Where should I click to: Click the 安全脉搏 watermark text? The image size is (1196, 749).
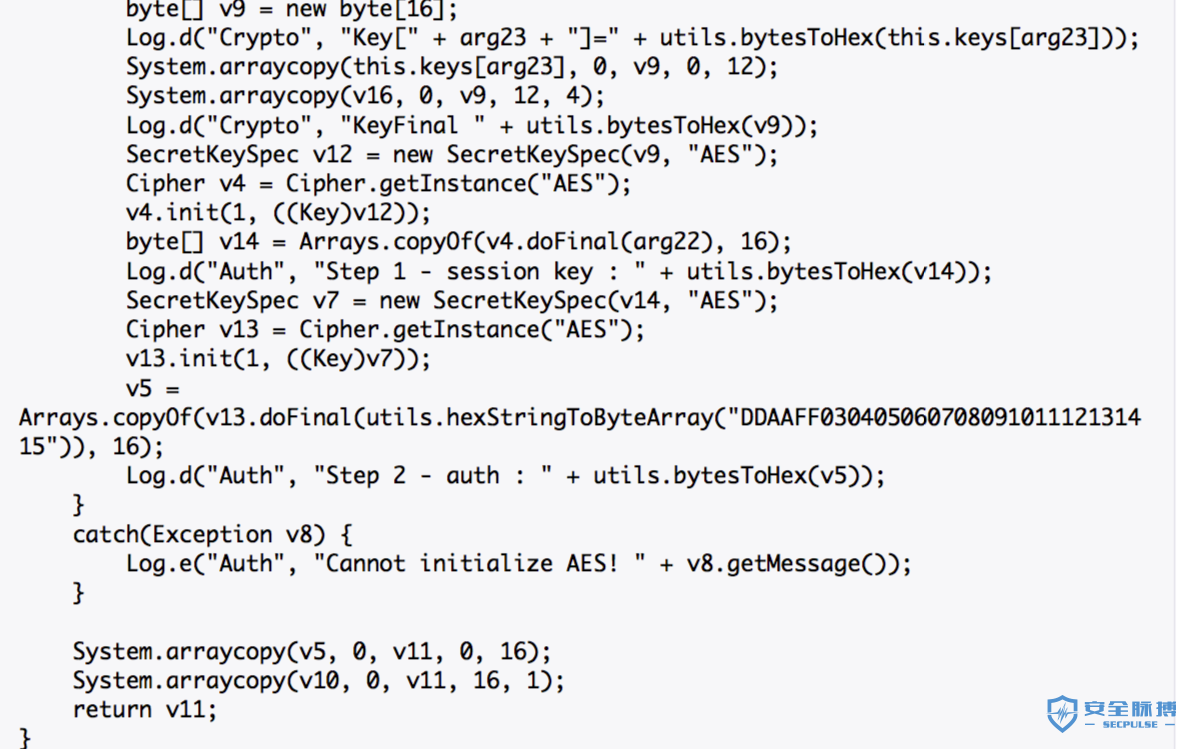pos(1130,707)
